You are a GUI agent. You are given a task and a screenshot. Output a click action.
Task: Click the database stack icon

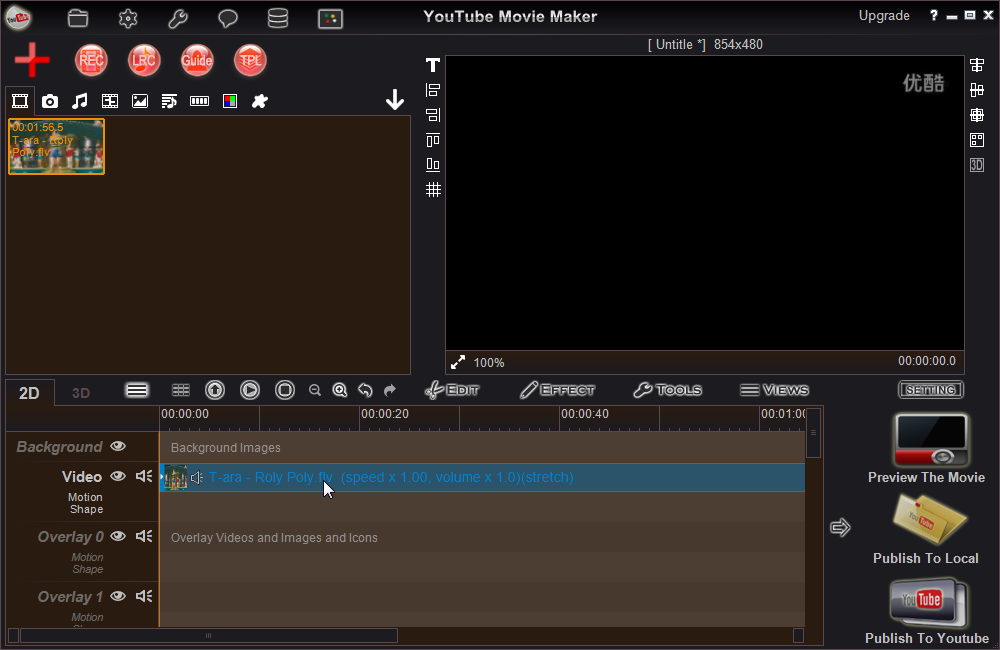coord(277,18)
